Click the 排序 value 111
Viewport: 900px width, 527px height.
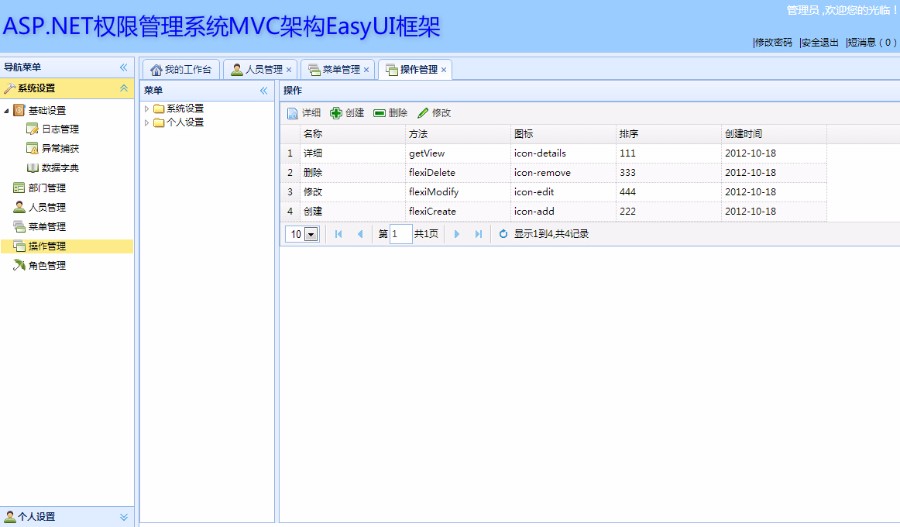point(627,153)
